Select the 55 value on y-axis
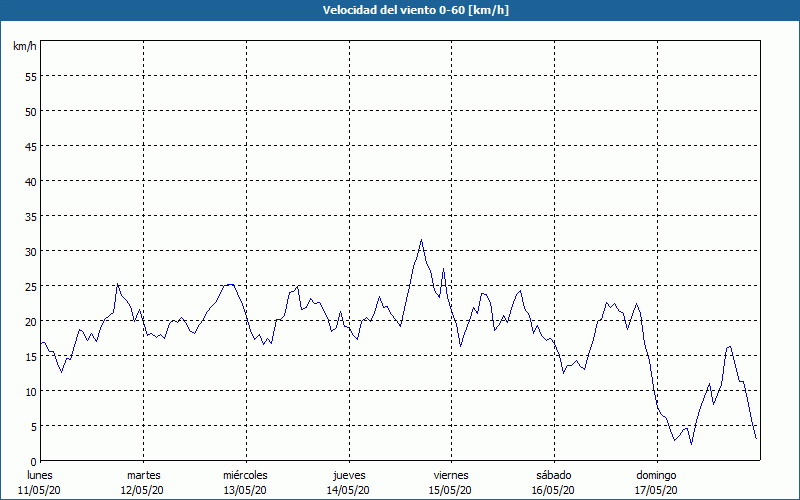The height and width of the screenshot is (500, 800). pyautogui.click(x=31, y=77)
